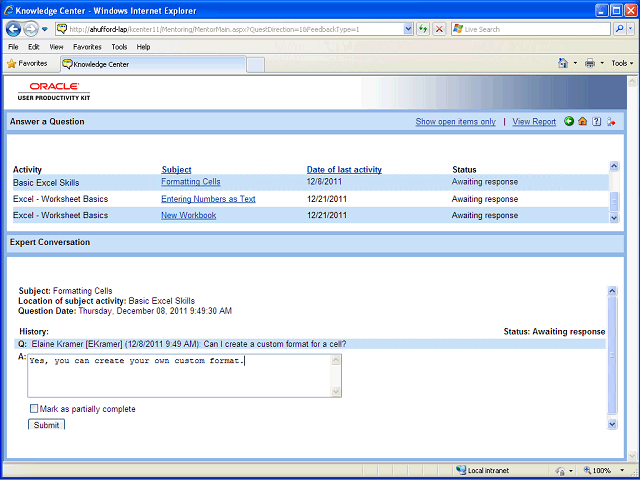Click the browser Back arrow button

tap(13, 29)
